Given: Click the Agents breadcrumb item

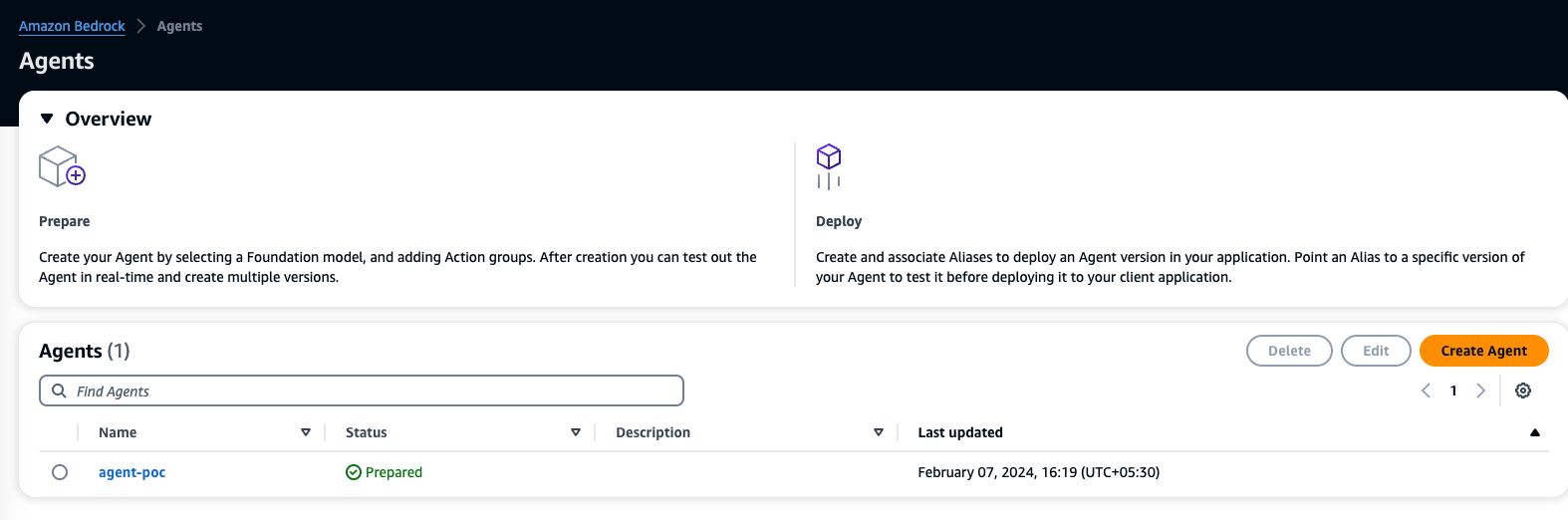Looking at the screenshot, I should [x=179, y=26].
